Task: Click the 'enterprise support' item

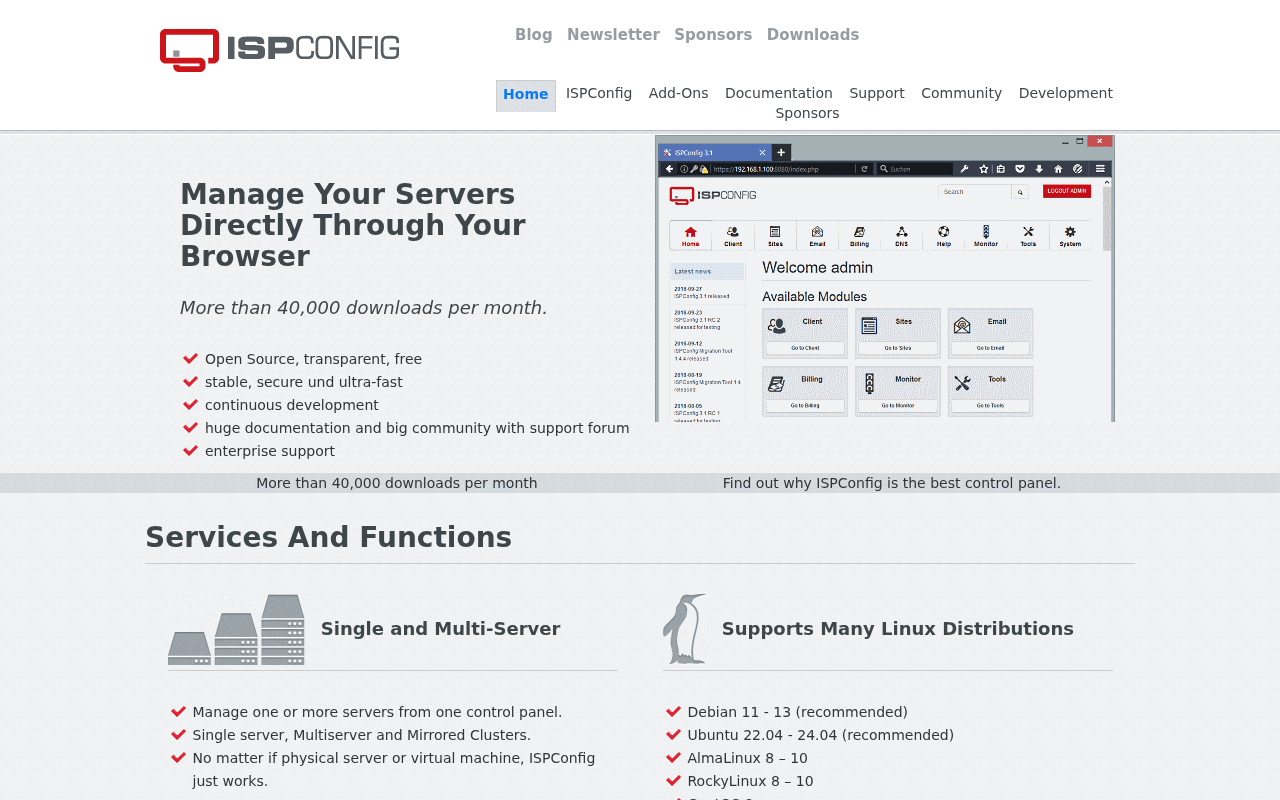Action: coord(270,451)
